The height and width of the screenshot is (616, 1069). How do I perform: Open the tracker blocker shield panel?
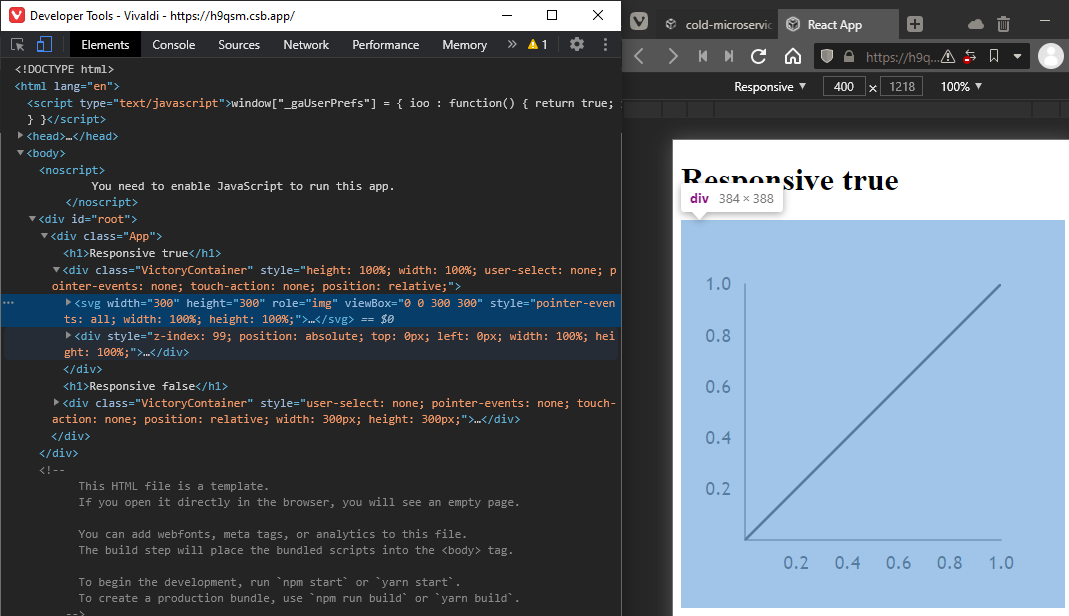827,56
